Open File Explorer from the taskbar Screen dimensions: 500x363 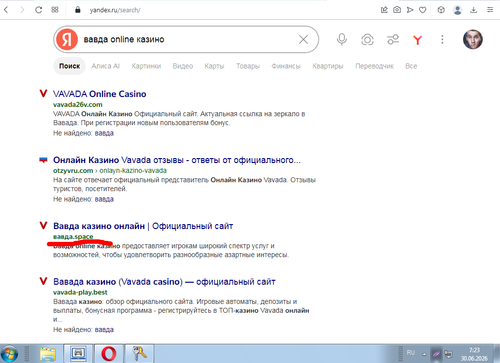pos(48,354)
